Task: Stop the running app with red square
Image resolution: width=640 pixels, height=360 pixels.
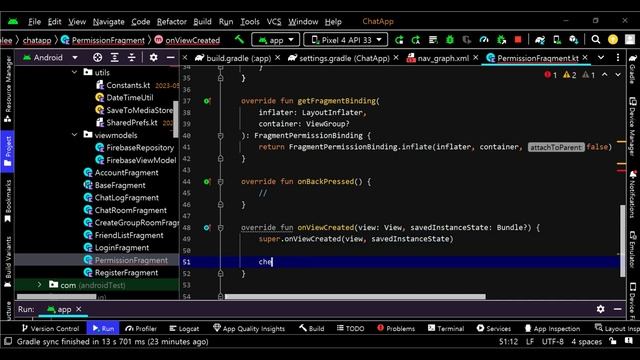Action: pyautogui.click(x=518, y=40)
